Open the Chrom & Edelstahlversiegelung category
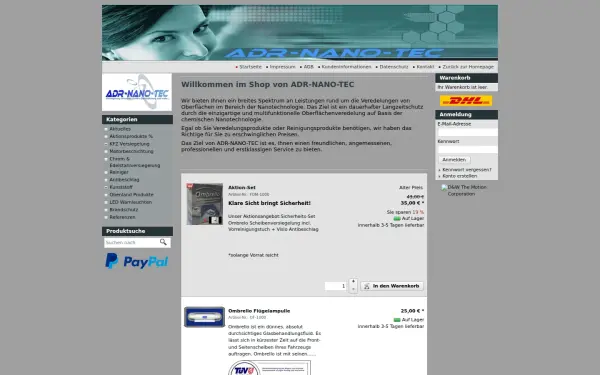Screen dimensions: 600x375 coord(135,162)
